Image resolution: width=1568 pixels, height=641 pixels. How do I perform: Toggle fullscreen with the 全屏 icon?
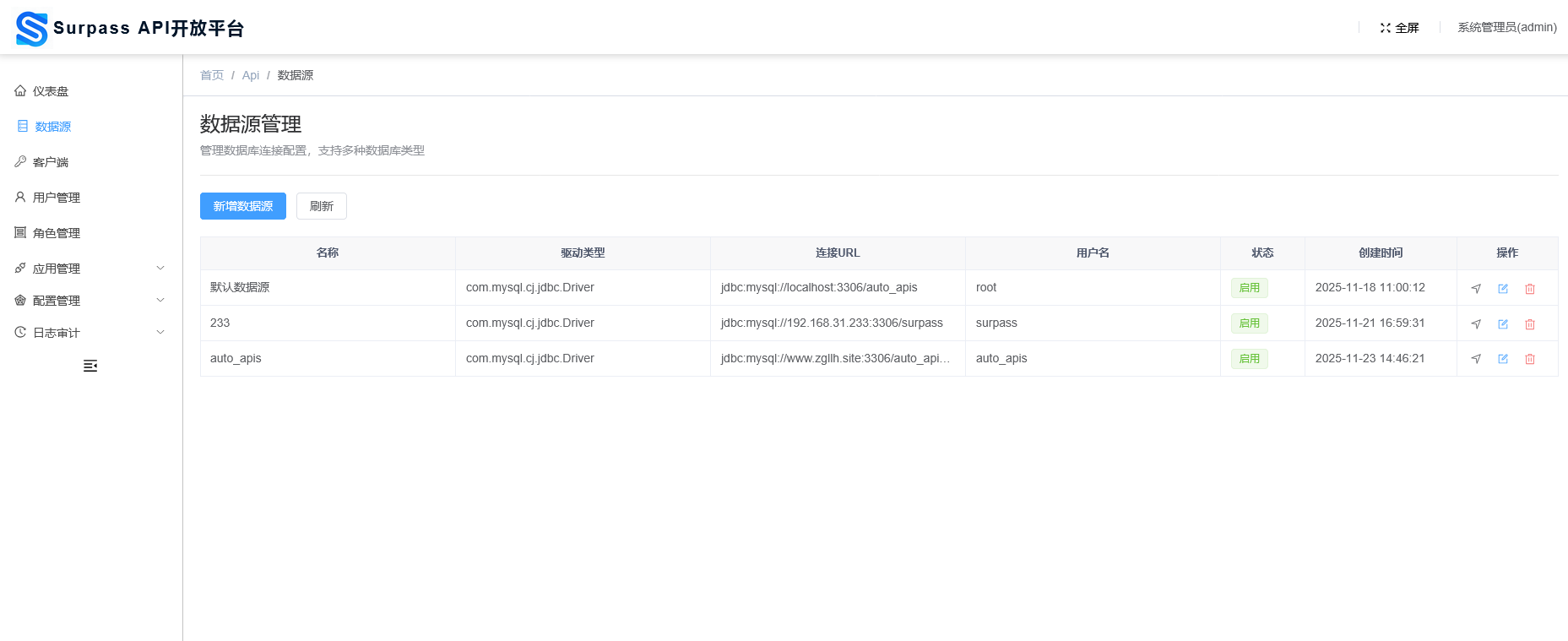(x=1386, y=28)
